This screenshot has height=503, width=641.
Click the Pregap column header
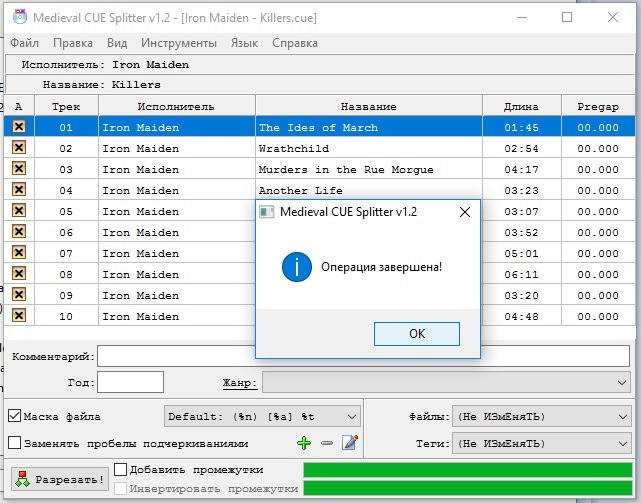[x=598, y=106]
